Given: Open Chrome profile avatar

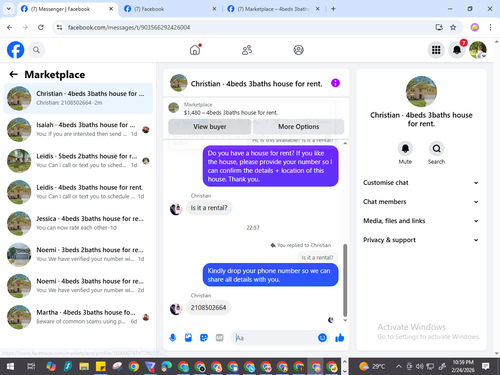Looking at the screenshot, I should (475, 27).
